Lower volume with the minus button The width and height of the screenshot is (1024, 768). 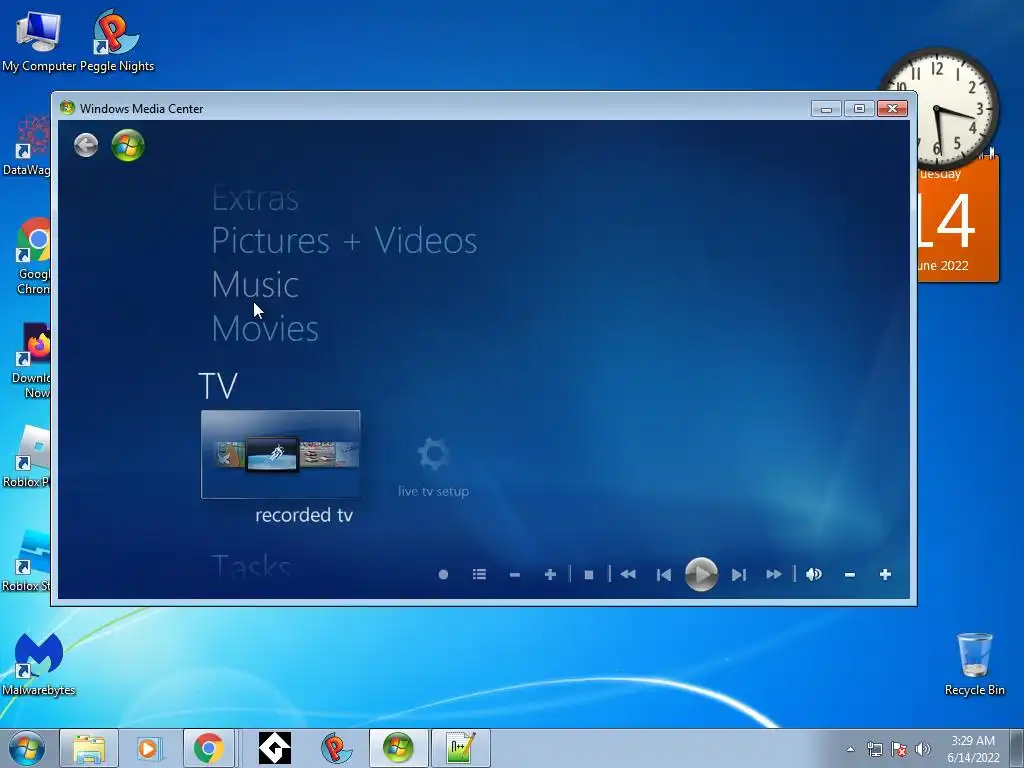point(850,575)
